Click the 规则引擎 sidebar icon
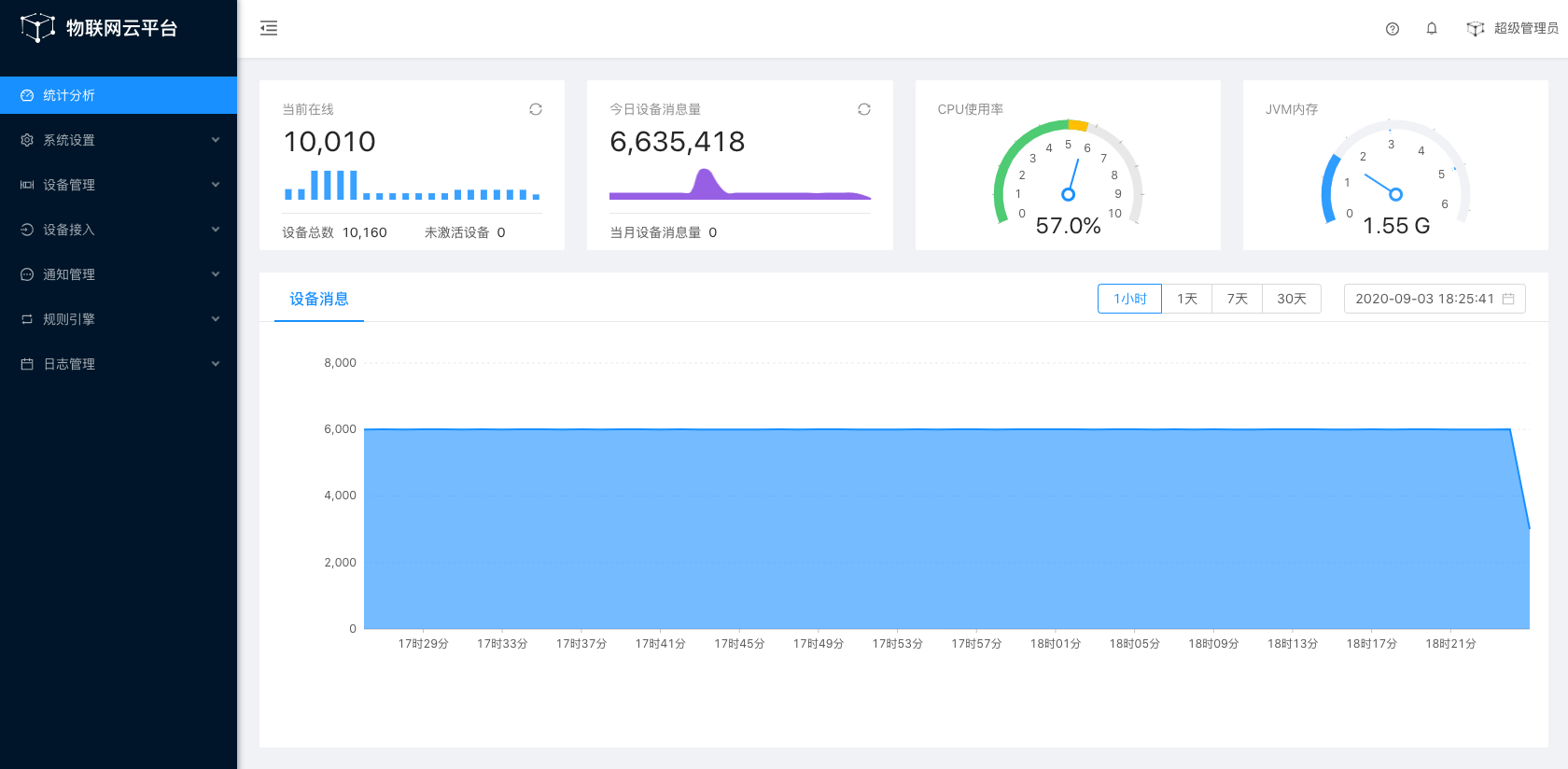The height and width of the screenshot is (769, 1568). coord(27,319)
